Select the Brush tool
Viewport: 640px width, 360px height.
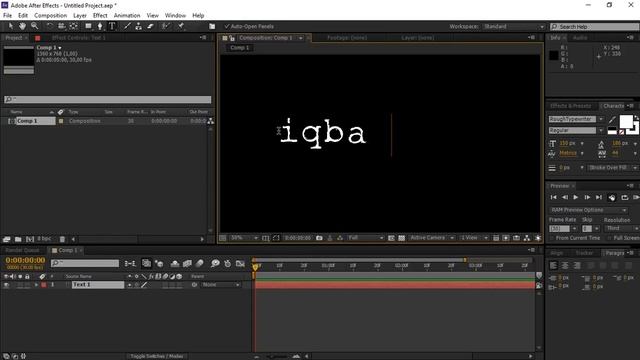point(127,26)
